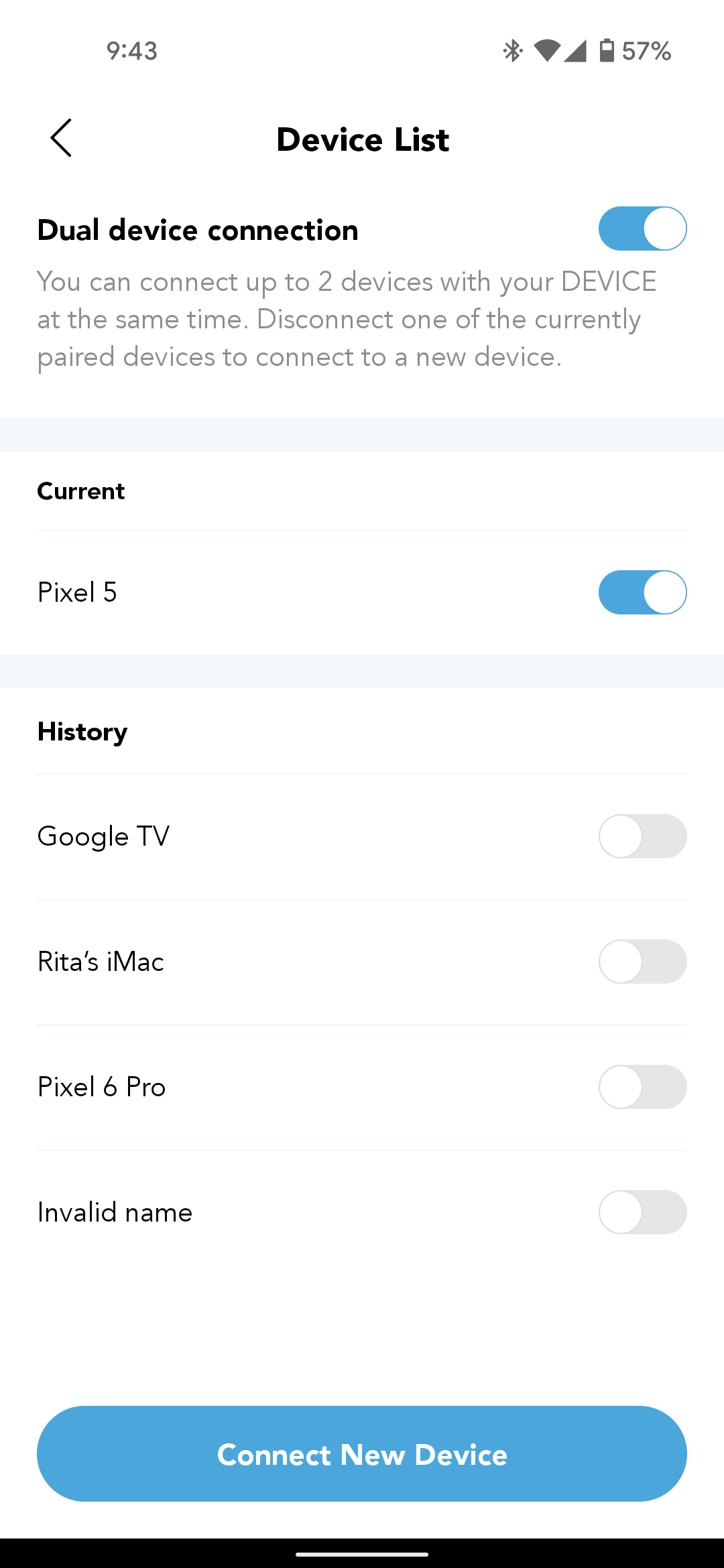Tap the Invalid name device label

[x=115, y=1212]
